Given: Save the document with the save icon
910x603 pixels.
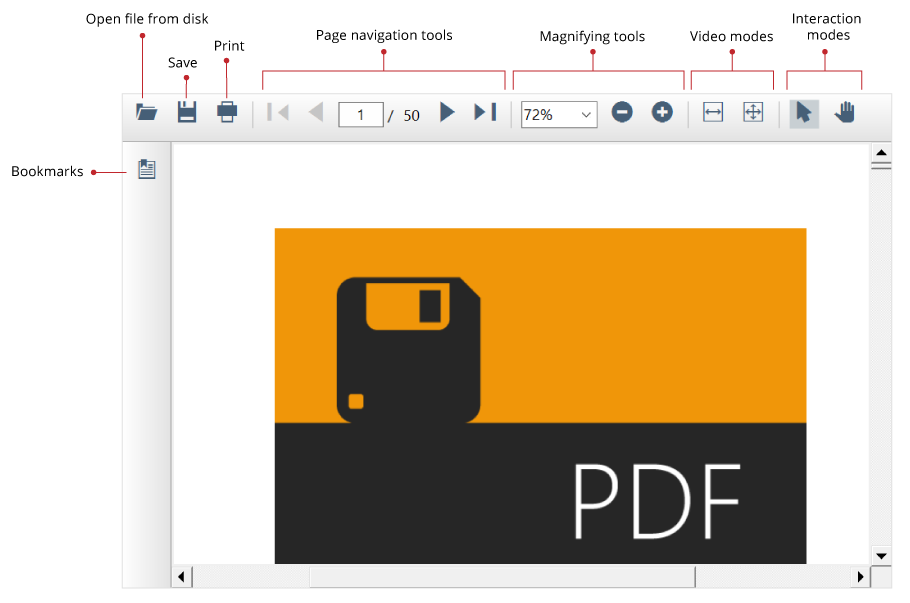Looking at the screenshot, I should click(x=186, y=112).
